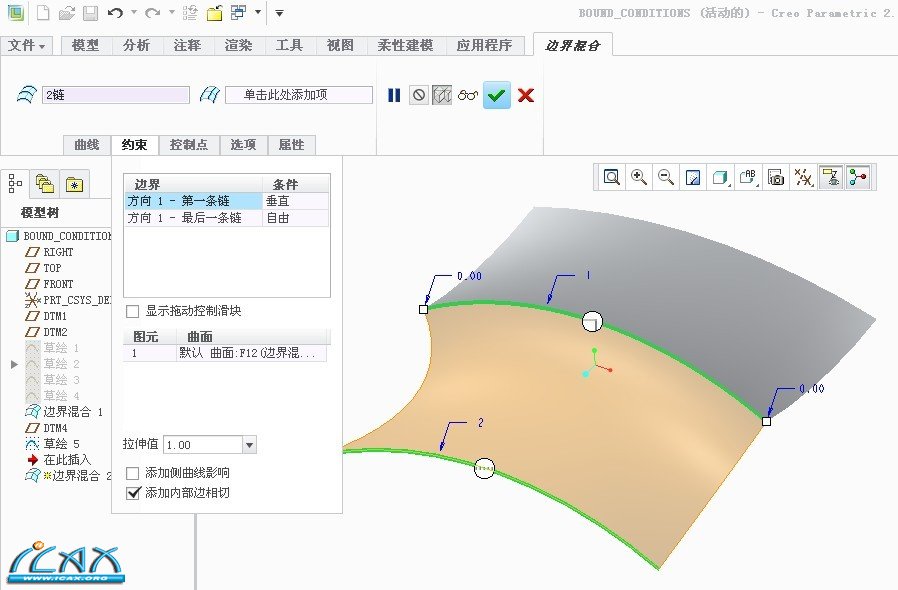898x590 pixels.
Task: Toggle the spin center icon
Action: pyautogui.click(x=858, y=177)
